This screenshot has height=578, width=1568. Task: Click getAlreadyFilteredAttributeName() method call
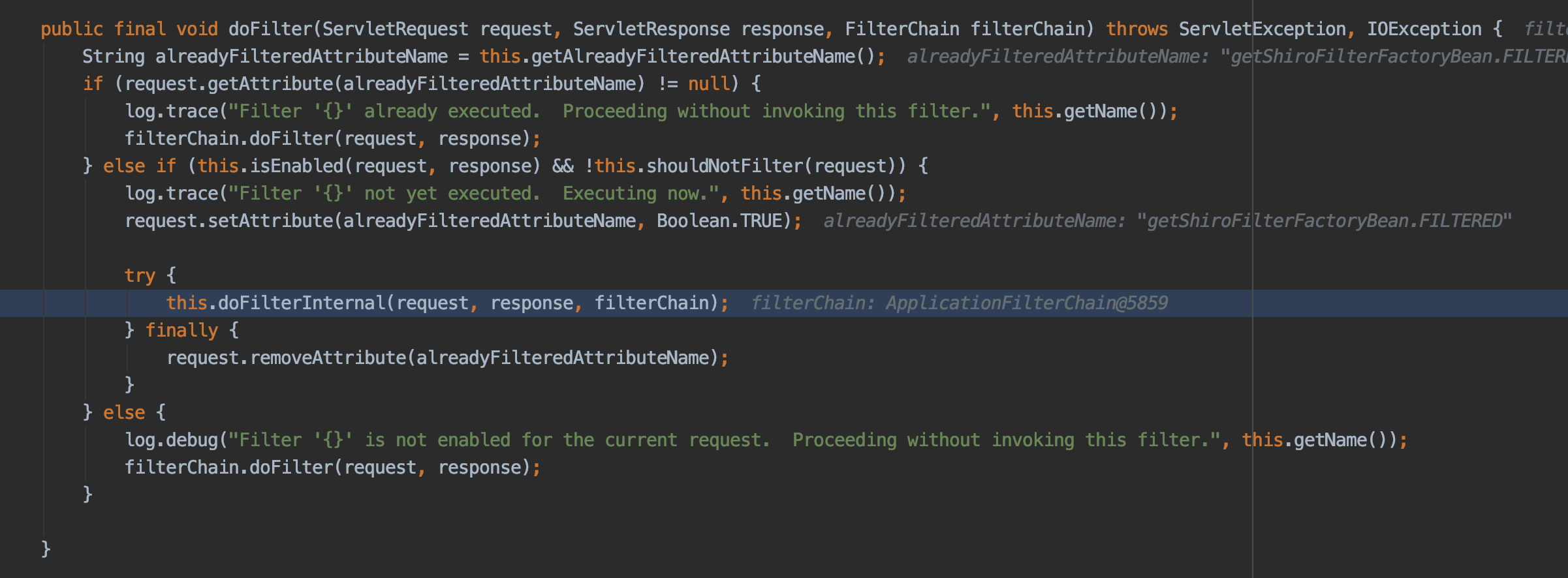(704, 57)
